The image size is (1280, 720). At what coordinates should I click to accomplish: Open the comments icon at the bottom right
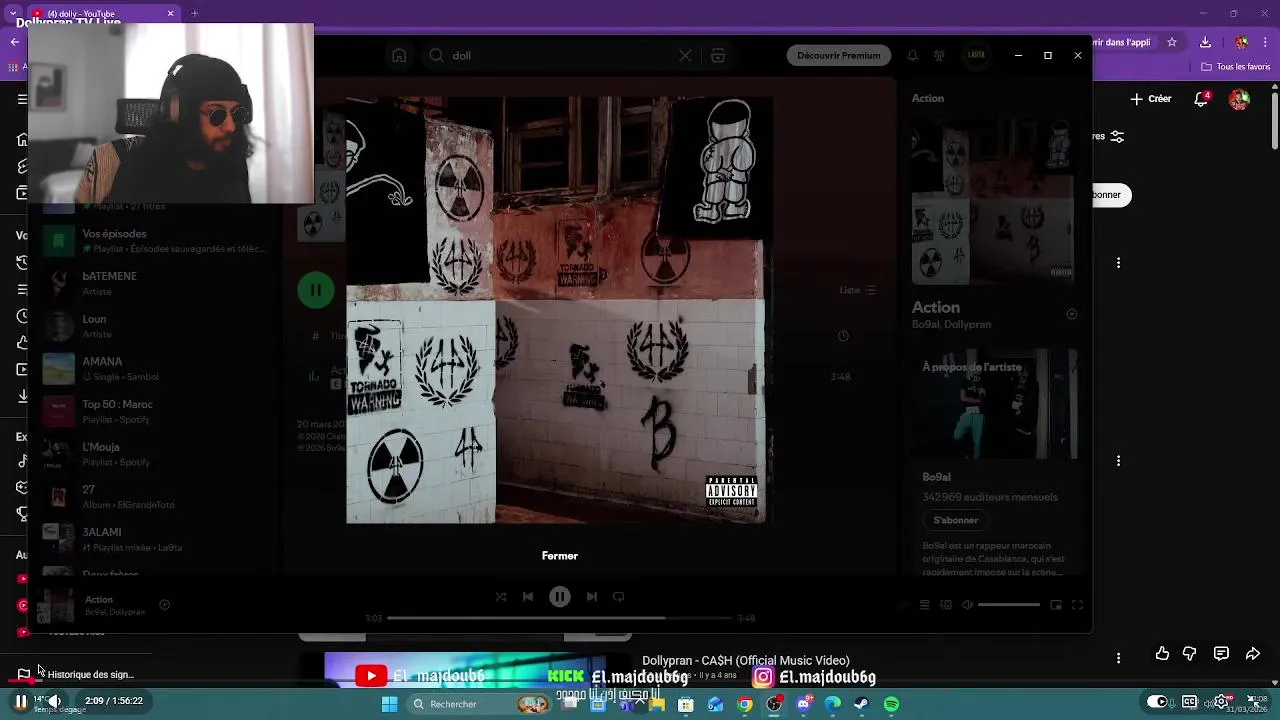click(x=1221, y=654)
